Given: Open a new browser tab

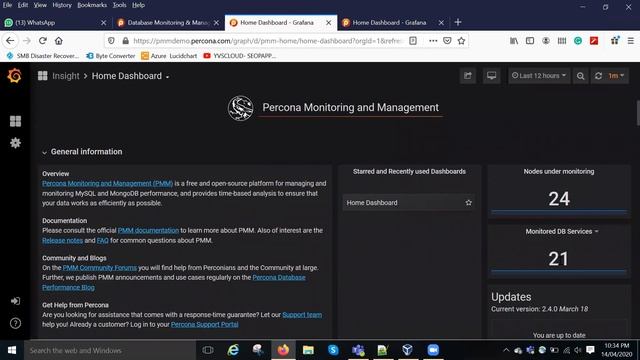Looking at the screenshot, I should point(458,22).
